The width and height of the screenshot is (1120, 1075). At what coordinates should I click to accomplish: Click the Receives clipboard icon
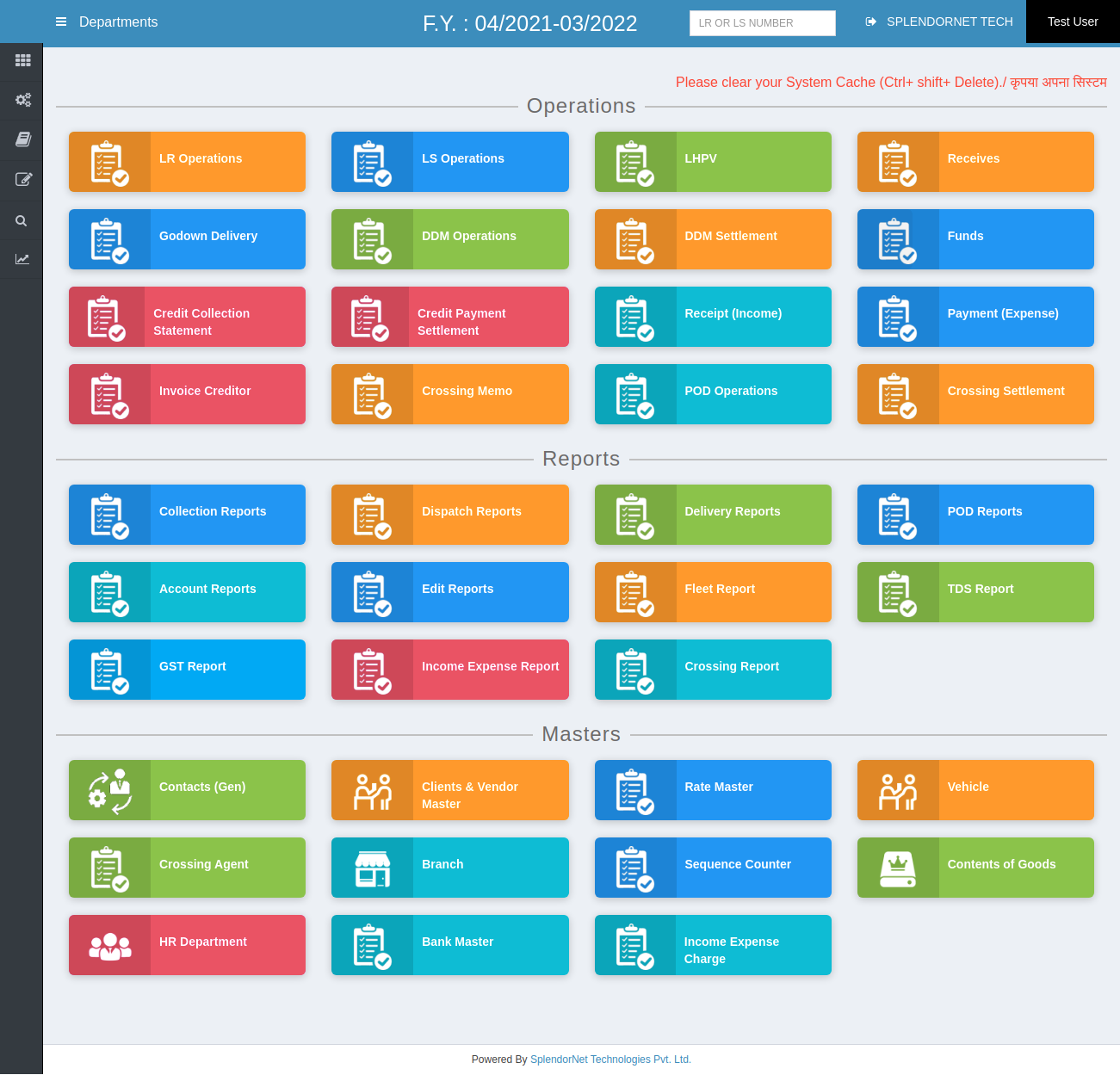pyautogui.click(x=898, y=163)
